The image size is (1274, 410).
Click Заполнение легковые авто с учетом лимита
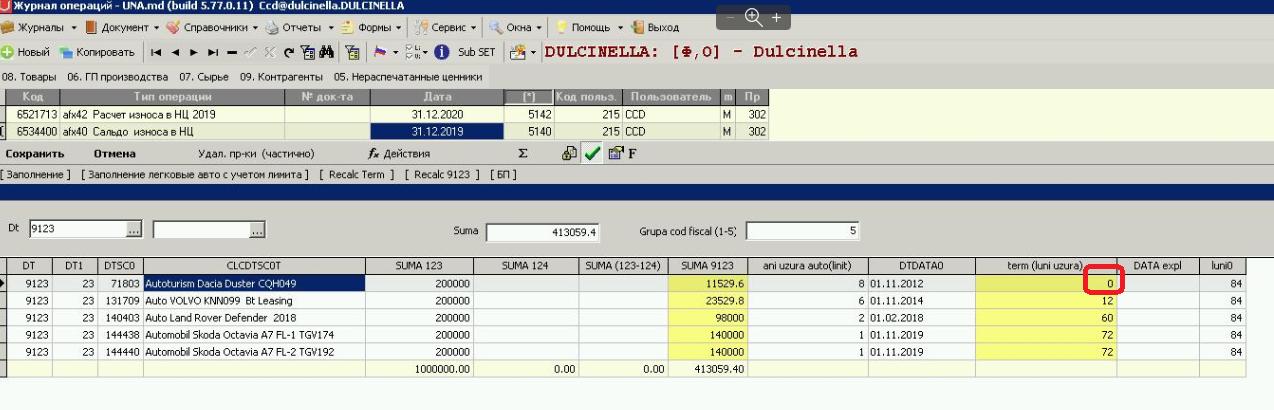pos(195,175)
